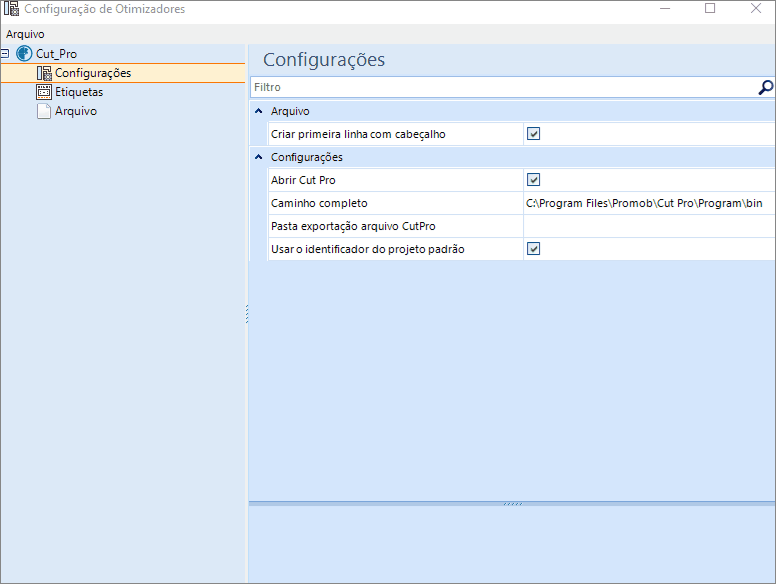Viewport: 776px width, 584px height.
Task: Select Arquivo item in the side tree
Action: point(76,111)
